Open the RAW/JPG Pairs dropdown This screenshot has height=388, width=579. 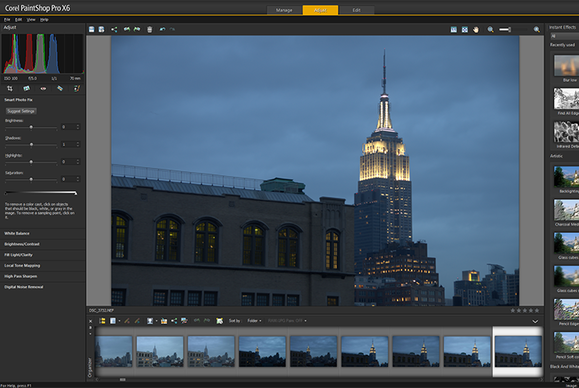click(x=287, y=321)
